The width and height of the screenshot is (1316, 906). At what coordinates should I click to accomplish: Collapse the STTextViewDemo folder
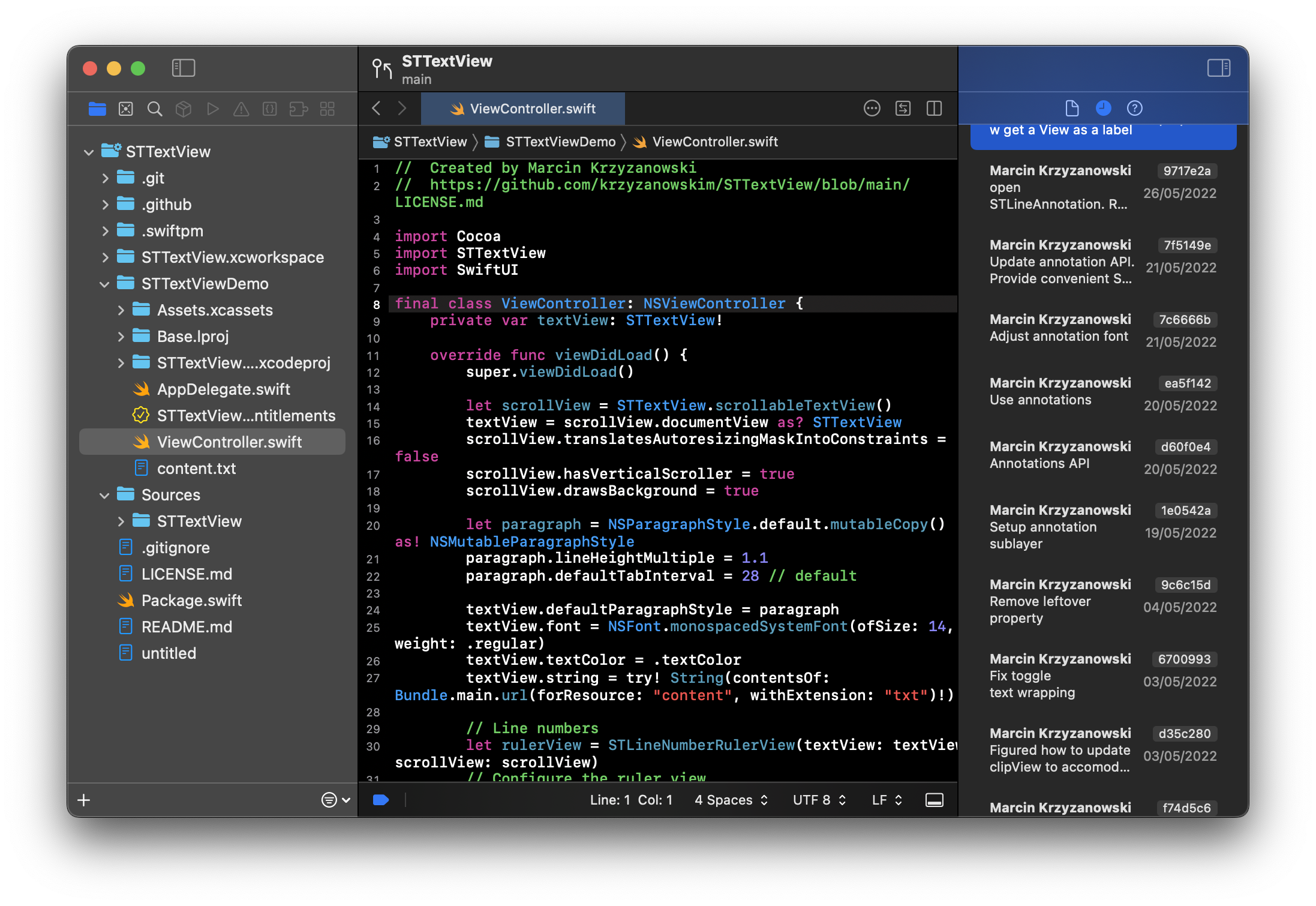(104, 284)
